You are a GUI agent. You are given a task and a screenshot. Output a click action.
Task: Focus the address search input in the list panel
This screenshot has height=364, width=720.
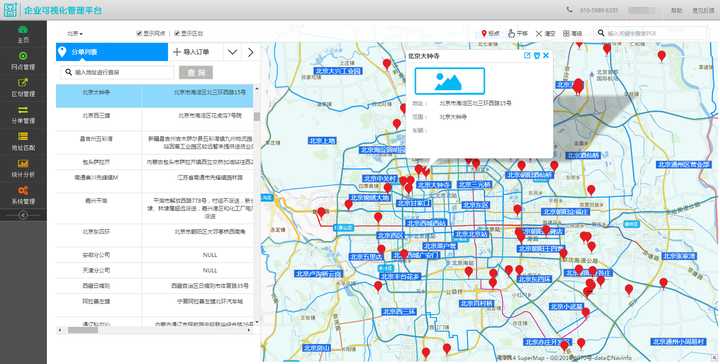pos(117,73)
